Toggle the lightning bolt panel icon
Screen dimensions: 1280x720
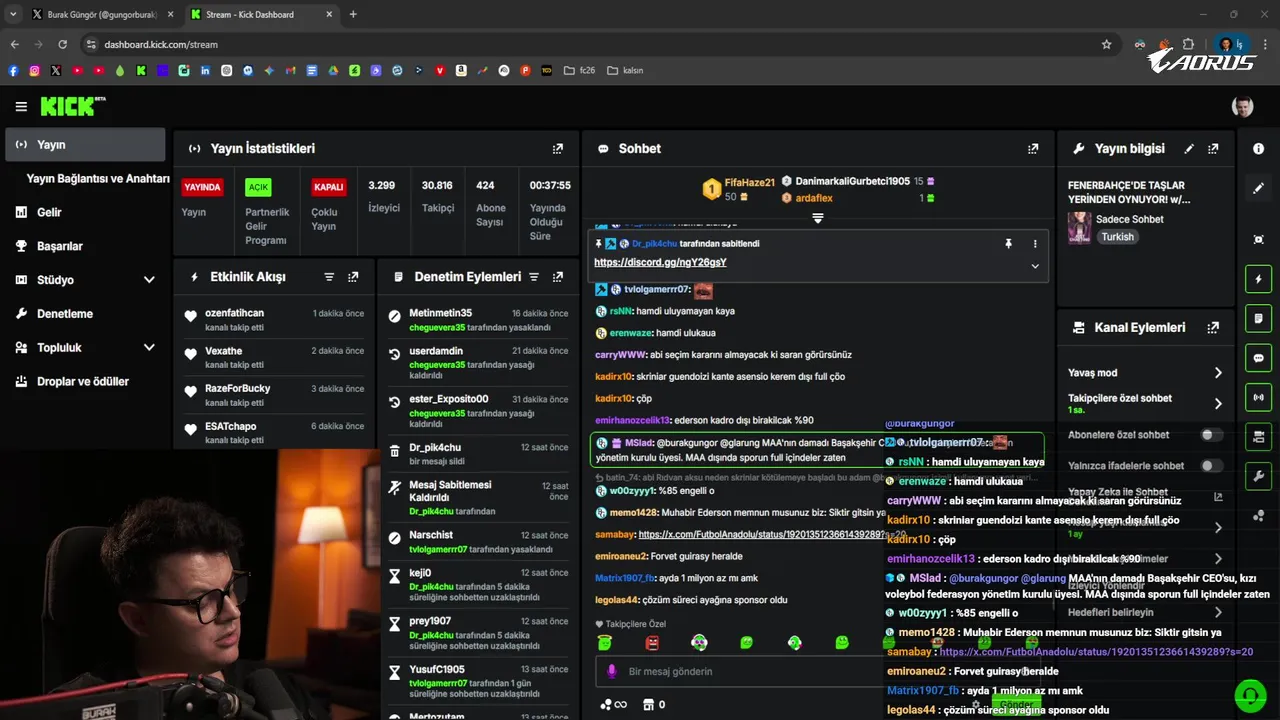tap(1258, 279)
